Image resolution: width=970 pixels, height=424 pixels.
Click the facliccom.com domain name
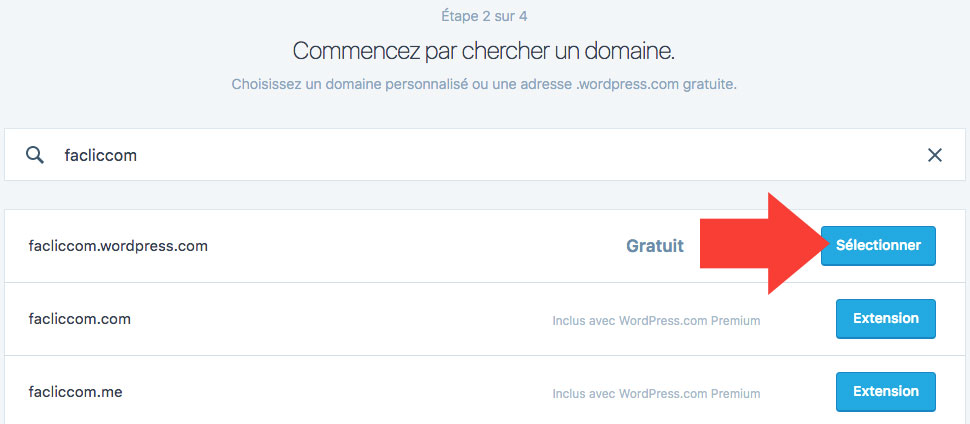click(x=80, y=319)
